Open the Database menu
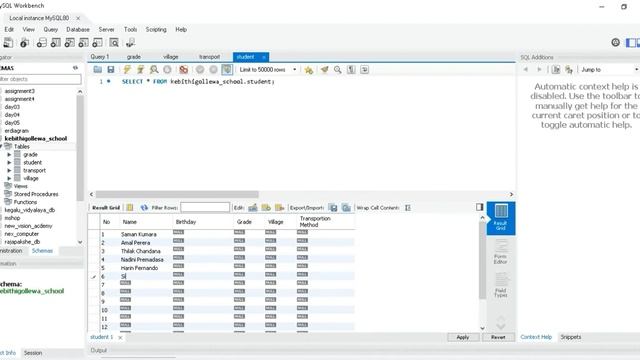This screenshot has height=360, width=640. point(78,29)
